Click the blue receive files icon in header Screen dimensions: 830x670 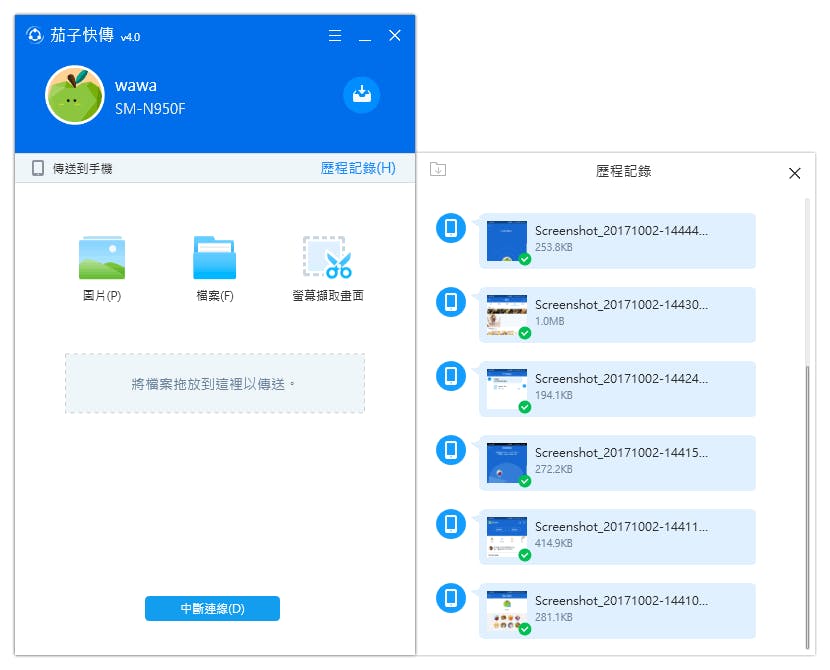(361, 95)
